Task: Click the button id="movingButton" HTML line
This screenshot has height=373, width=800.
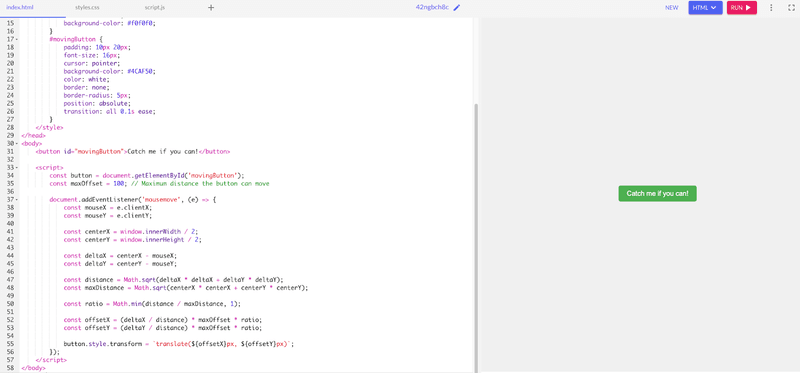Action: click(133, 152)
